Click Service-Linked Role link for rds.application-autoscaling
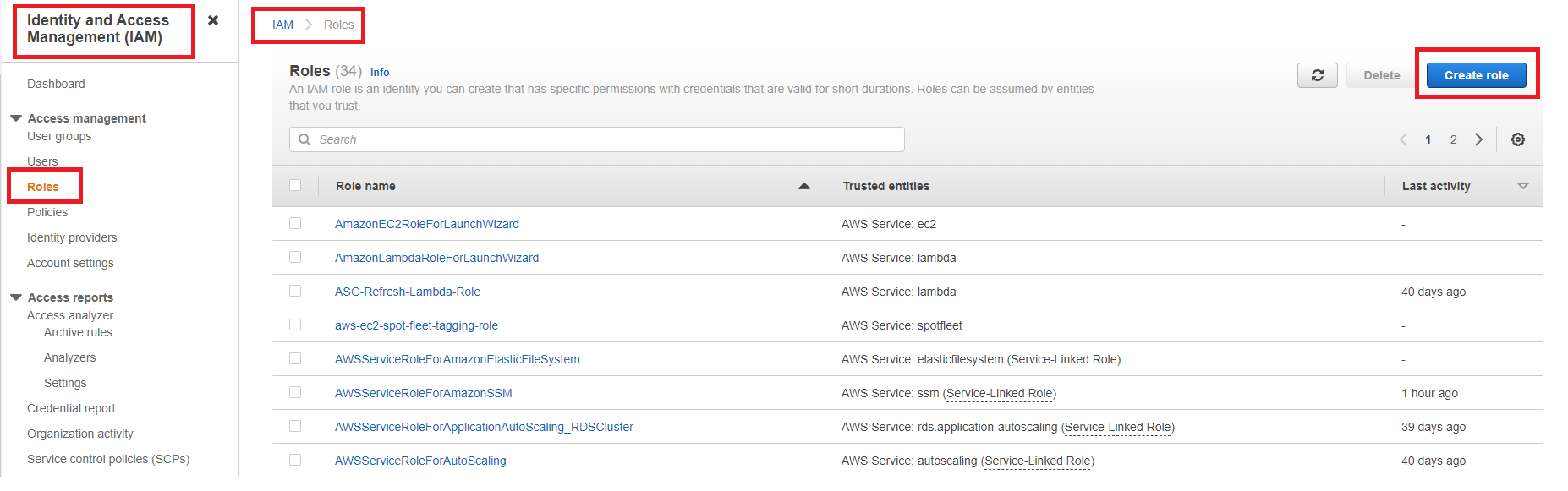This screenshot has height=491, width=1568. [1118, 427]
